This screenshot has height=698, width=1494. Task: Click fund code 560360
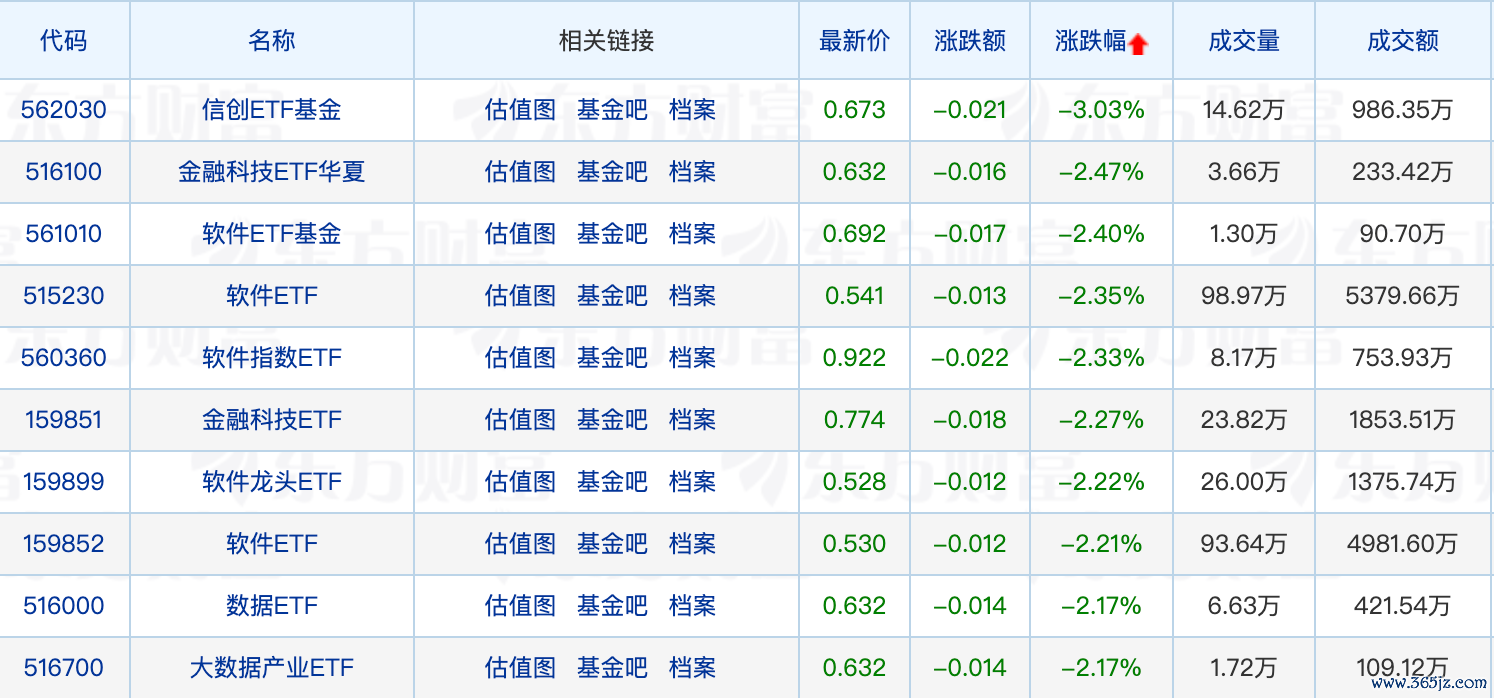point(64,358)
